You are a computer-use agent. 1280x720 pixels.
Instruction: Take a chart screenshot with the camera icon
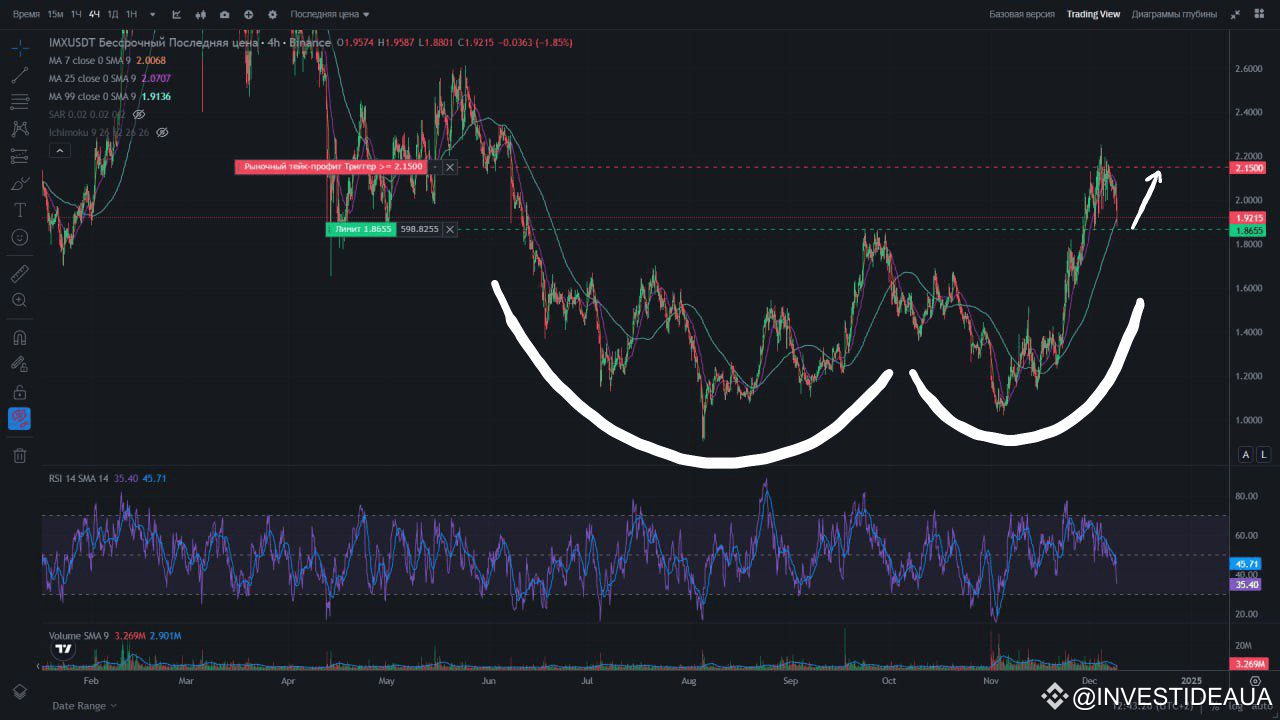(225, 15)
